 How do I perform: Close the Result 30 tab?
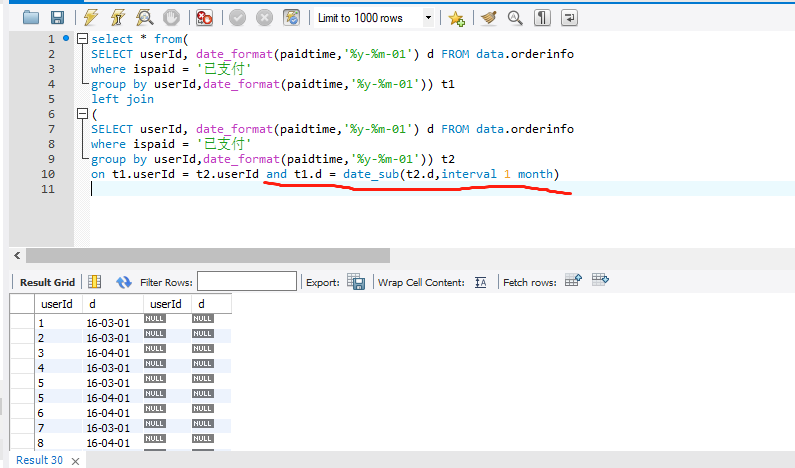tap(76, 461)
